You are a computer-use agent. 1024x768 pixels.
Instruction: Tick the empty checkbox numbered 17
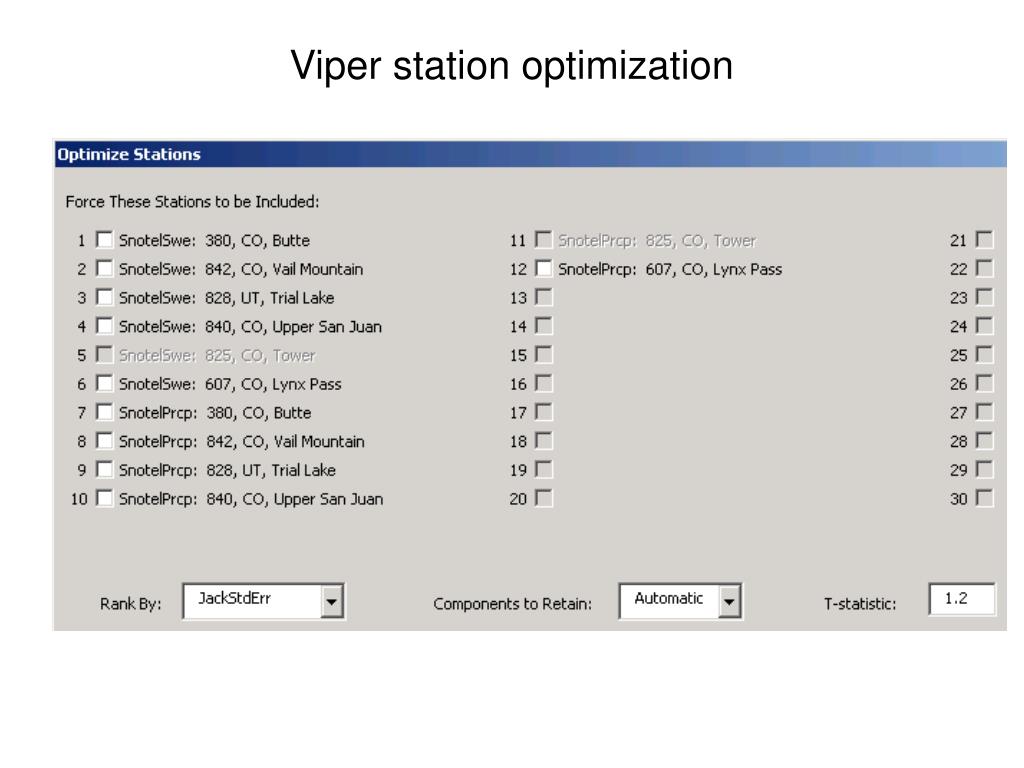(x=543, y=412)
